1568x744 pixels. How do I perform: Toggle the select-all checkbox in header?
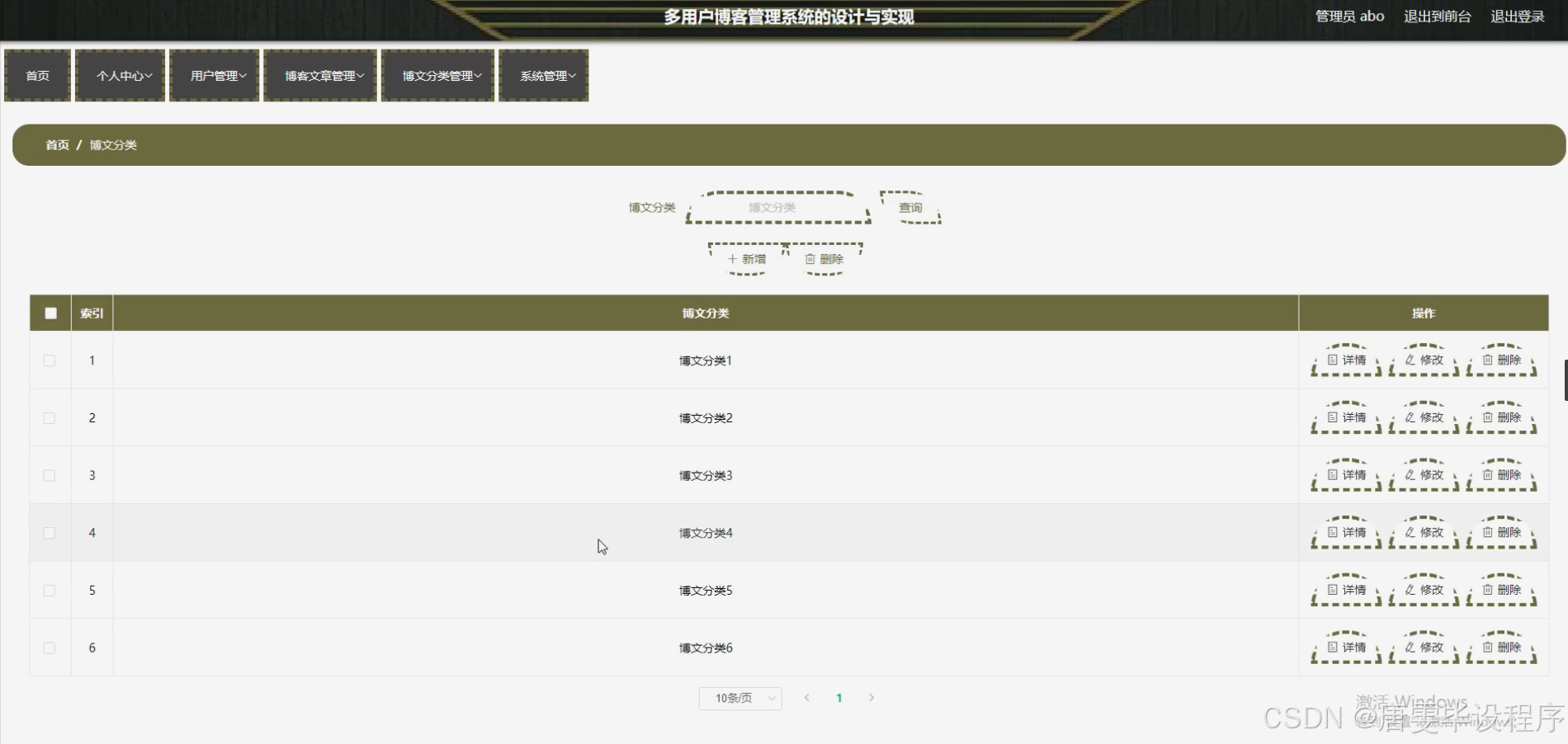pyautogui.click(x=51, y=313)
